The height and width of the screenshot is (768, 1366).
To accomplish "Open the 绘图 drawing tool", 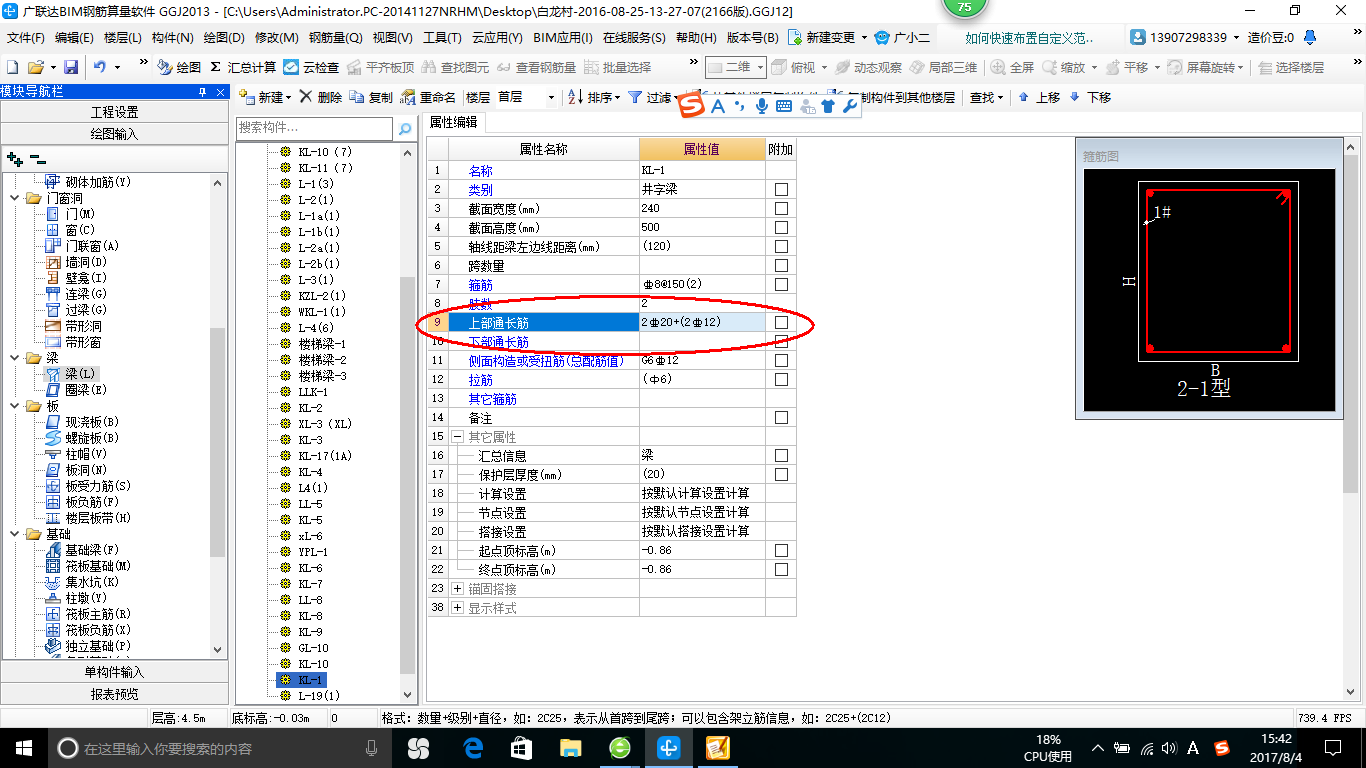I will pyautogui.click(x=179, y=67).
